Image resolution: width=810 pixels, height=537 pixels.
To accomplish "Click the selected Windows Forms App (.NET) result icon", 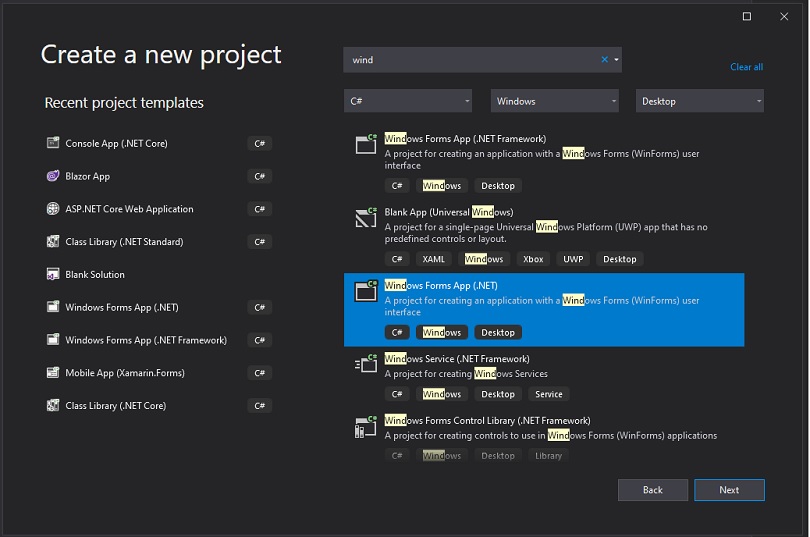I will pyautogui.click(x=366, y=291).
